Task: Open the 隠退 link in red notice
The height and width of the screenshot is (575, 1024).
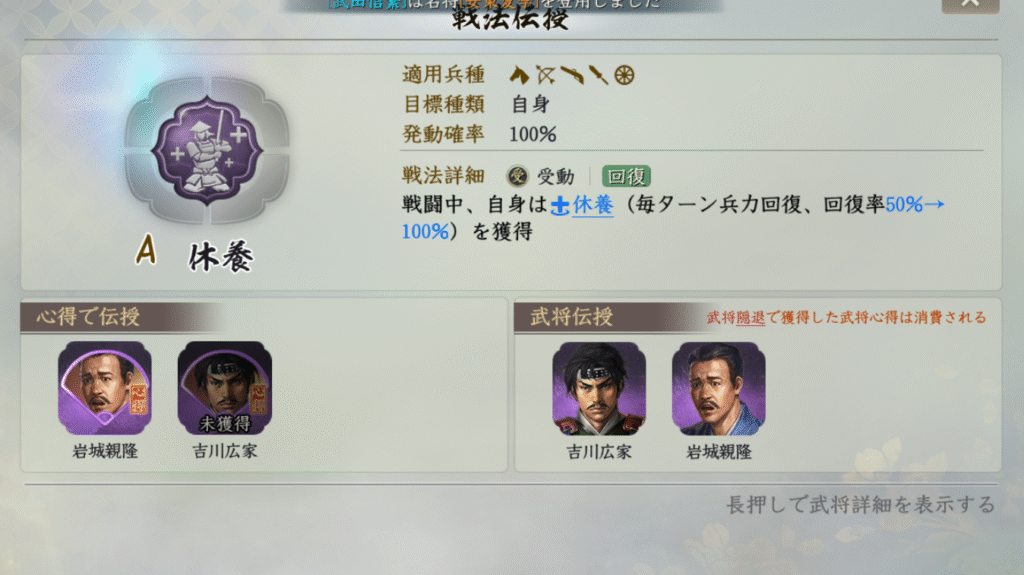Action: tap(750, 318)
